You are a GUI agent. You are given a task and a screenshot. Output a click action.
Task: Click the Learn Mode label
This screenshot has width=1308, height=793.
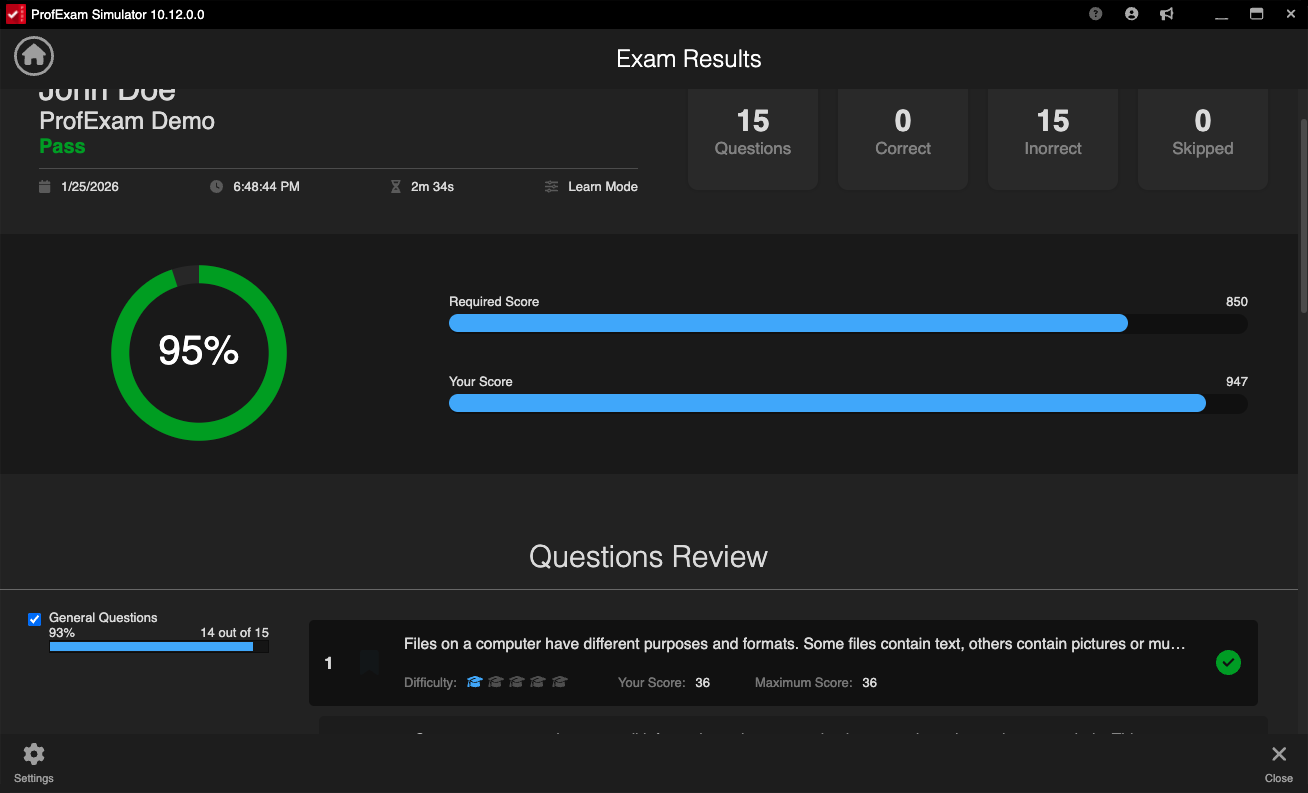603,187
